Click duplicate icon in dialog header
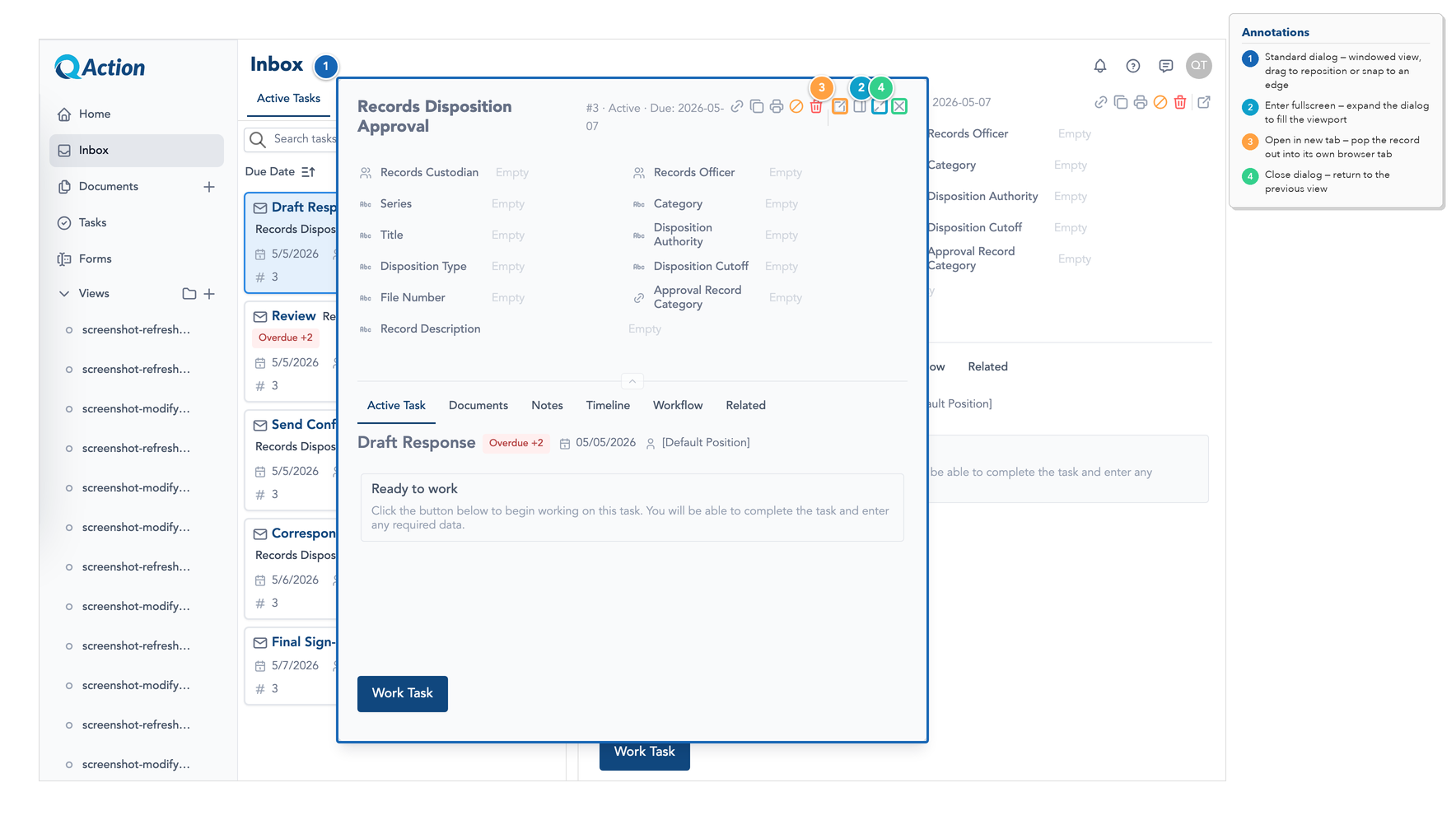 (x=757, y=106)
